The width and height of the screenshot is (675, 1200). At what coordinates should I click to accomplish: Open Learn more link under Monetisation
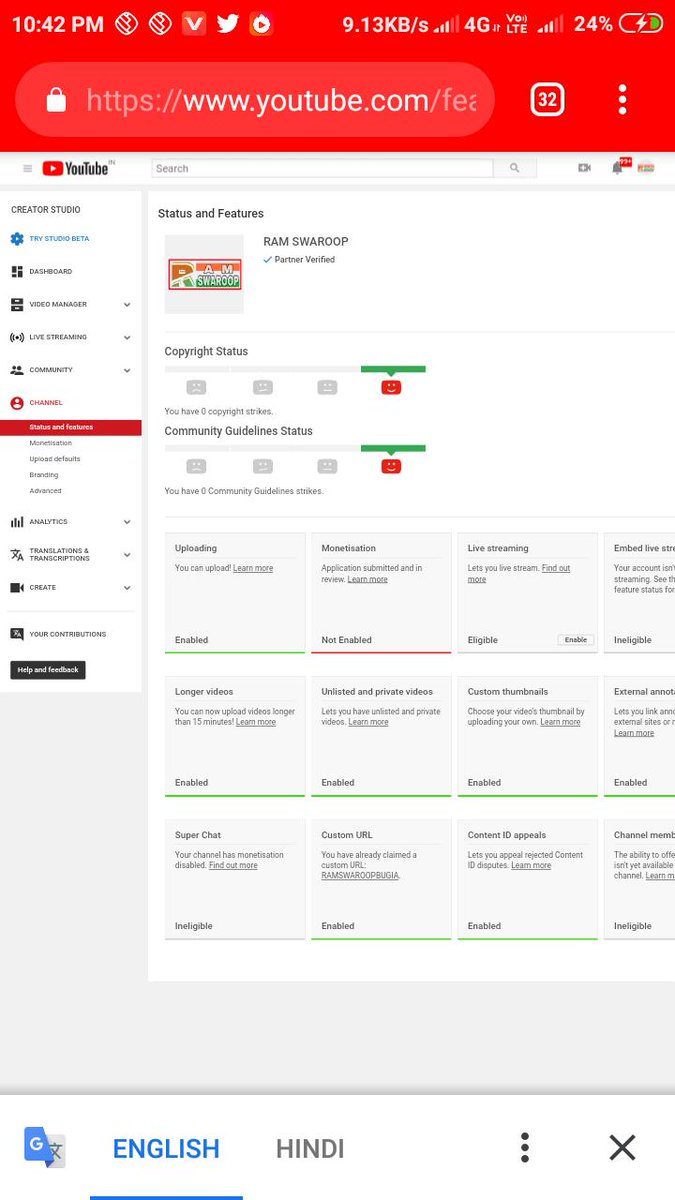tap(367, 580)
